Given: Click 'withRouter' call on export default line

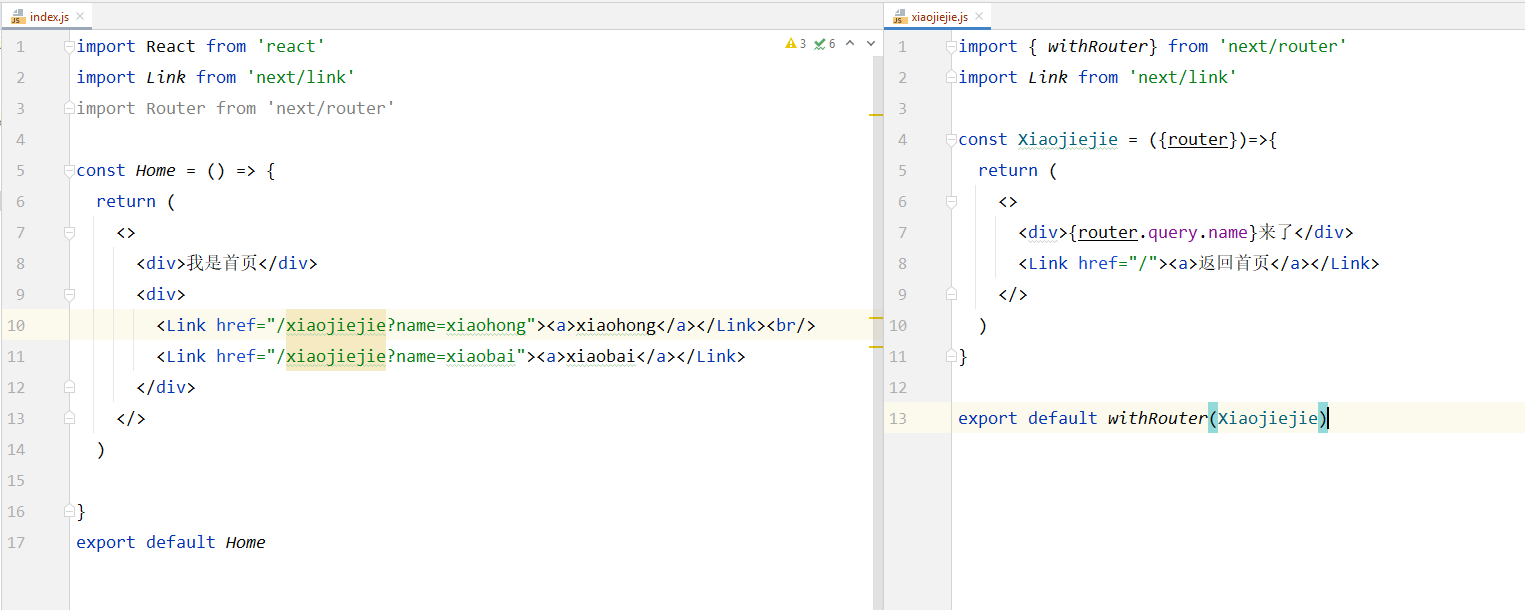Looking at the screenshot, I should pyautogui.click(x=1158, y=418).
